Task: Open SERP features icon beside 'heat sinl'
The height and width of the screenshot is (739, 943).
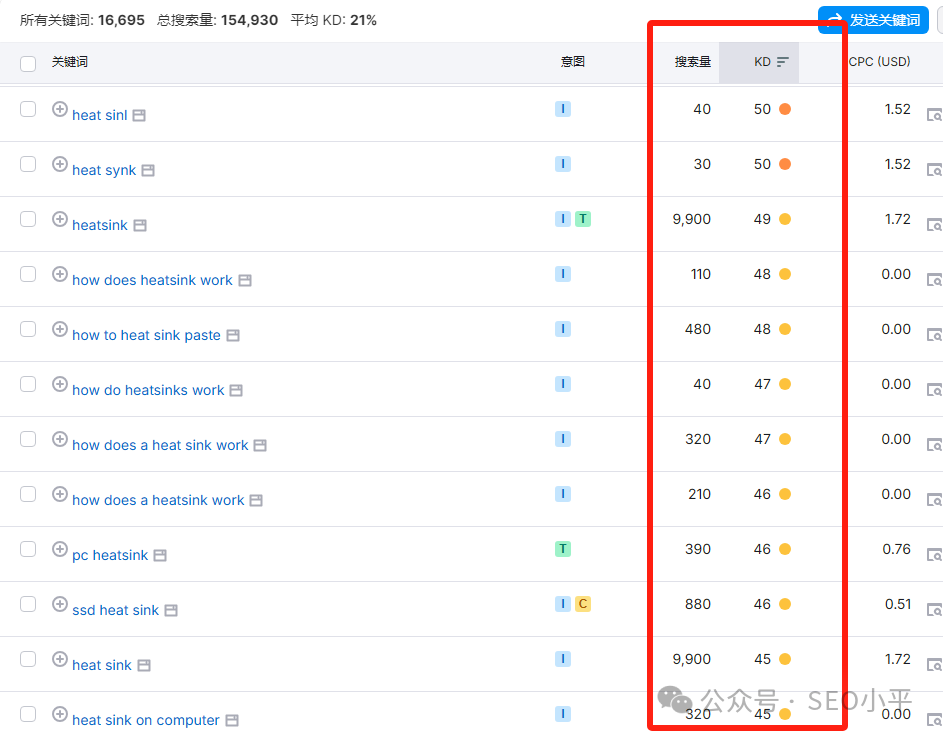Action: (x=139, y=115)
